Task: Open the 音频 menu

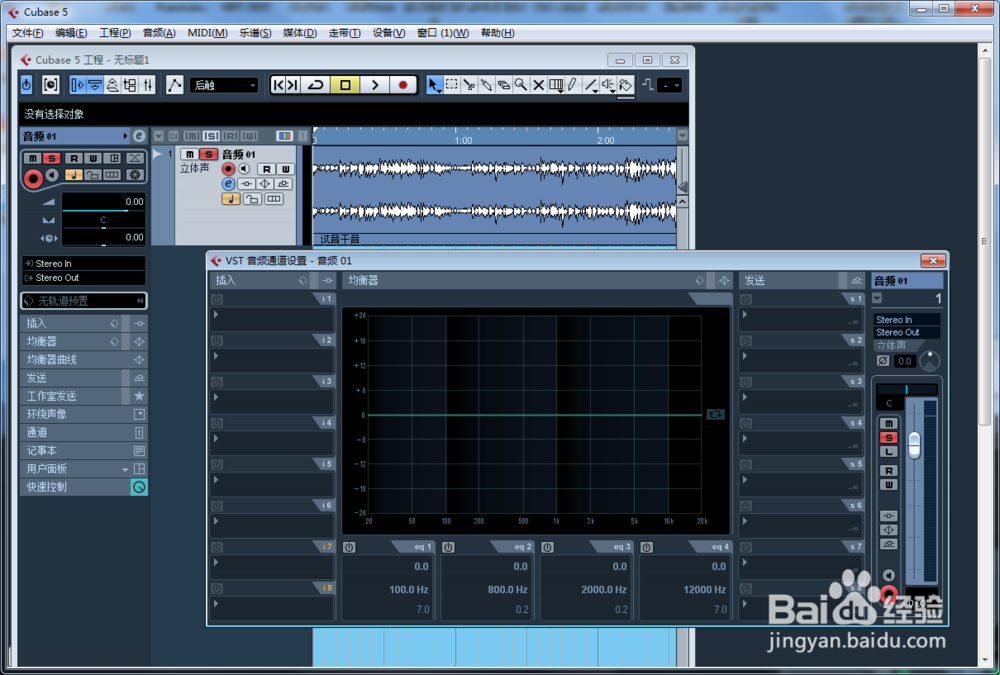Action: (x=159, y=33)
